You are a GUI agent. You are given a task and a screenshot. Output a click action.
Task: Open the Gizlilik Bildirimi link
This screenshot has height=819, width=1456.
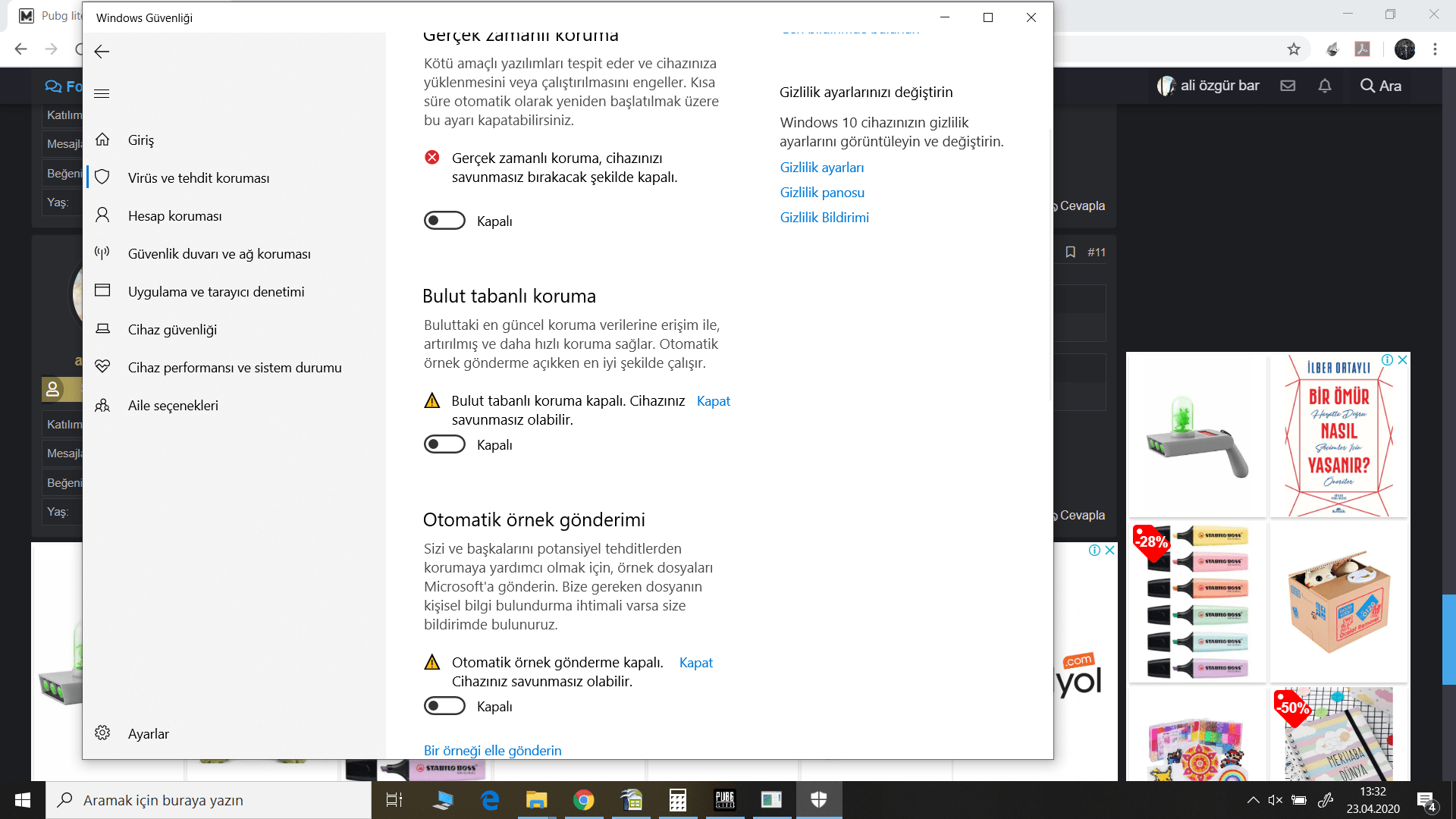(x=824, y=218)
